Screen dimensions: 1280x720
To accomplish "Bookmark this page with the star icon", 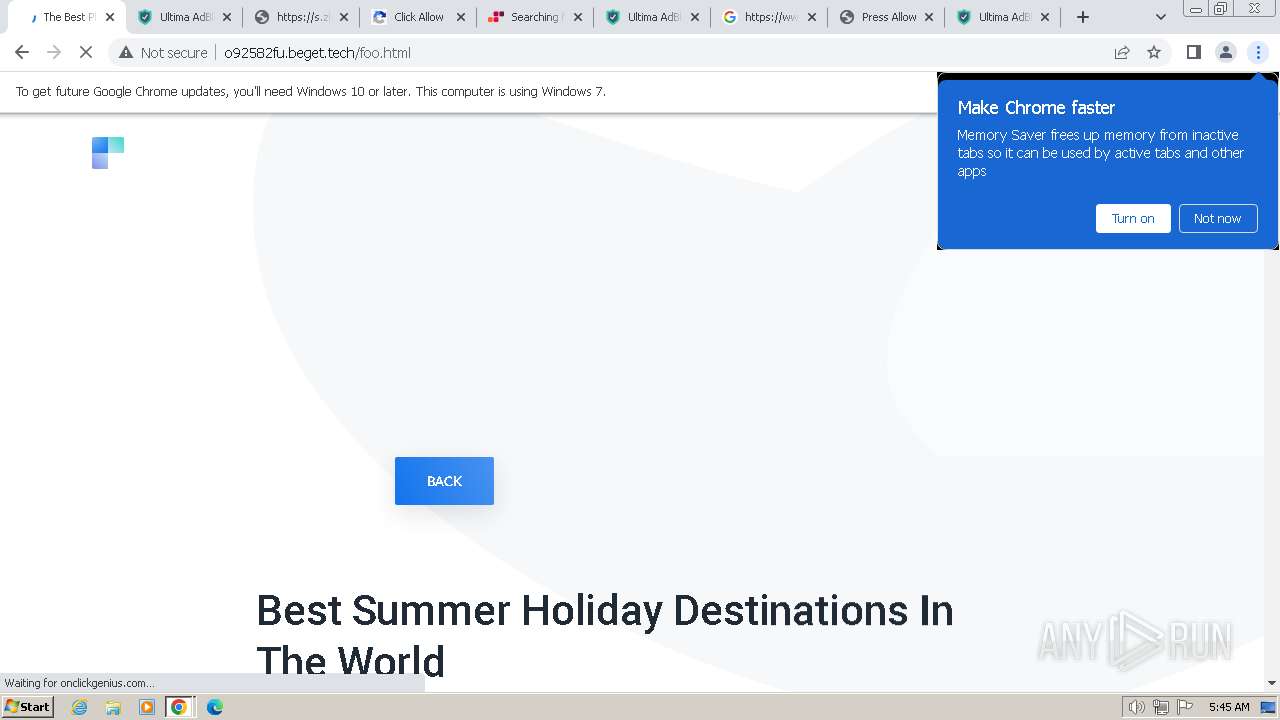I will (1154, 52).
